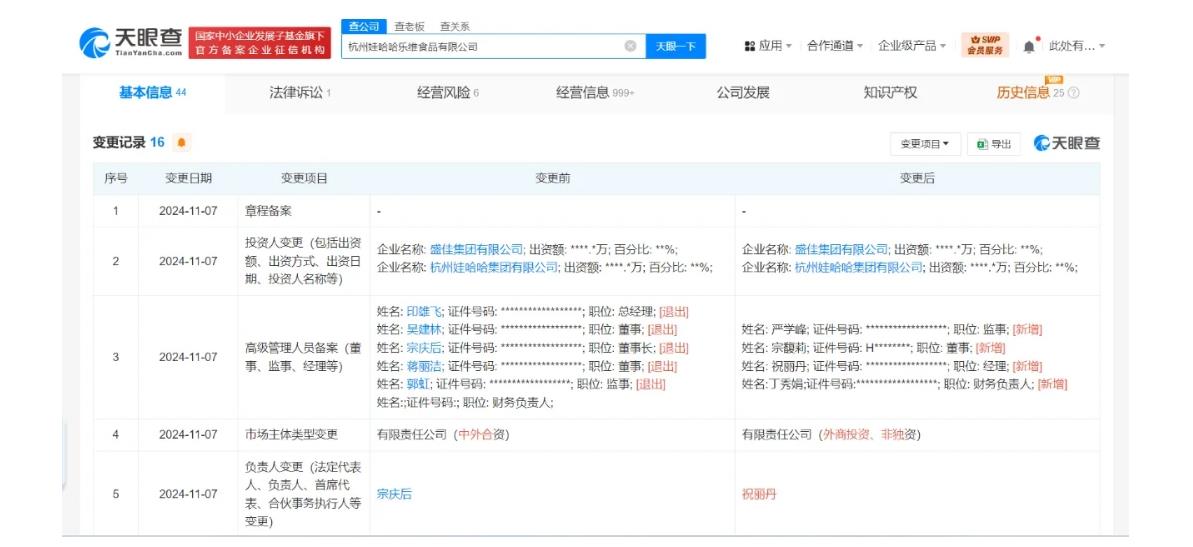Select the 丁秀娟 财务负责人 entry text

(904, 384)
